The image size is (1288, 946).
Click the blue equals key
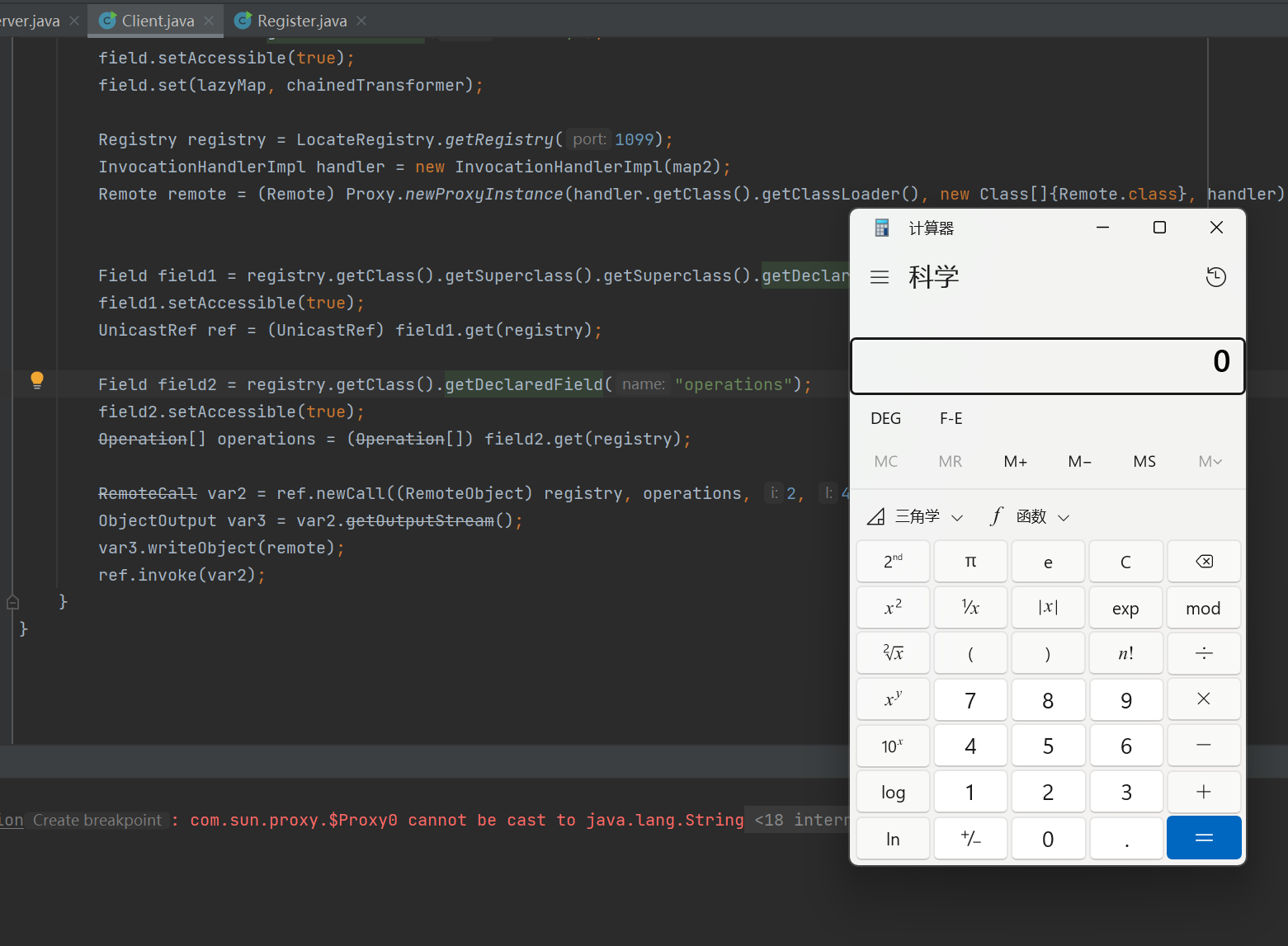tap(1204, 838)
